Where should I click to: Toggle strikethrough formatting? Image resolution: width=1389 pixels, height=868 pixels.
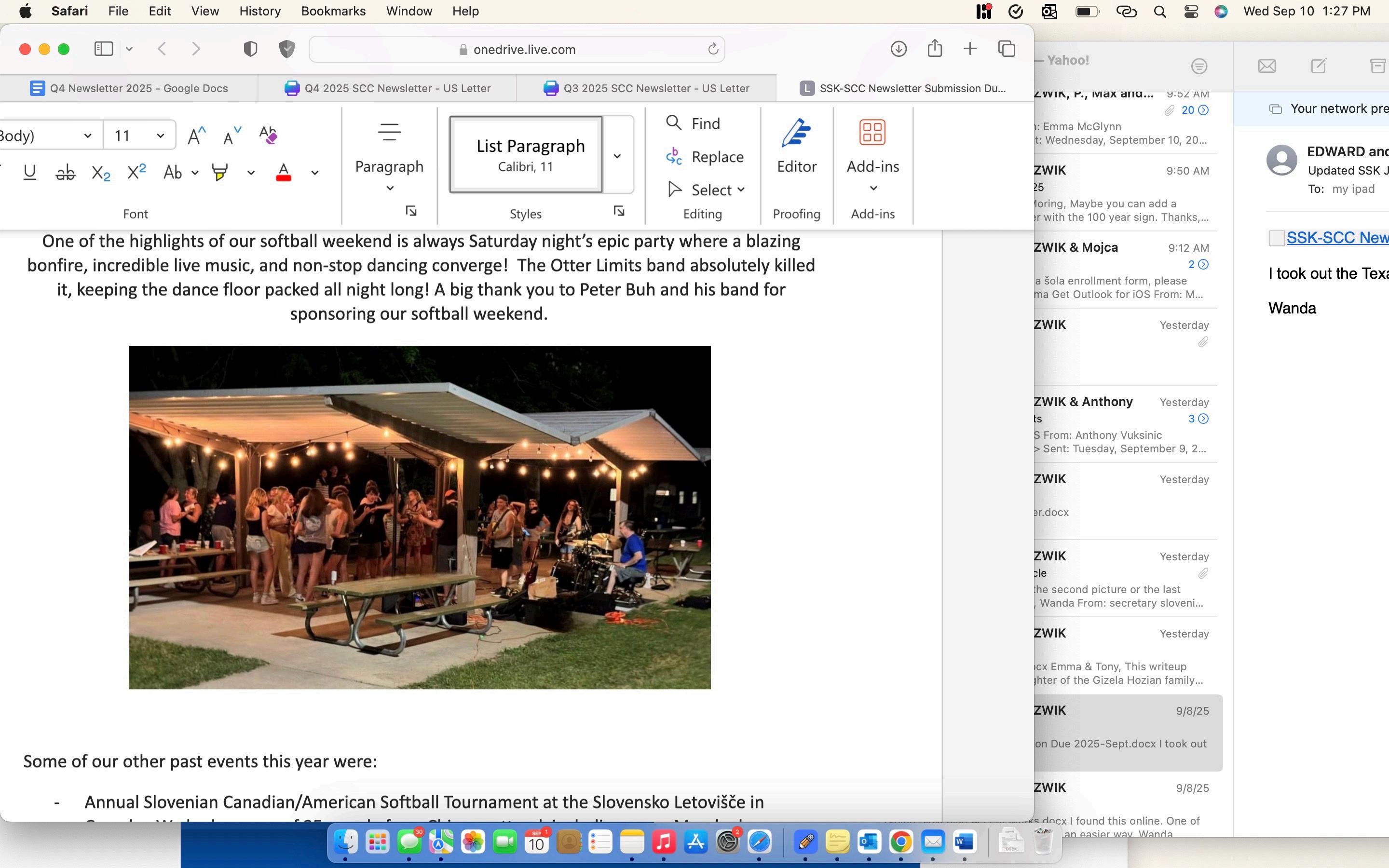tap(66, 172)
